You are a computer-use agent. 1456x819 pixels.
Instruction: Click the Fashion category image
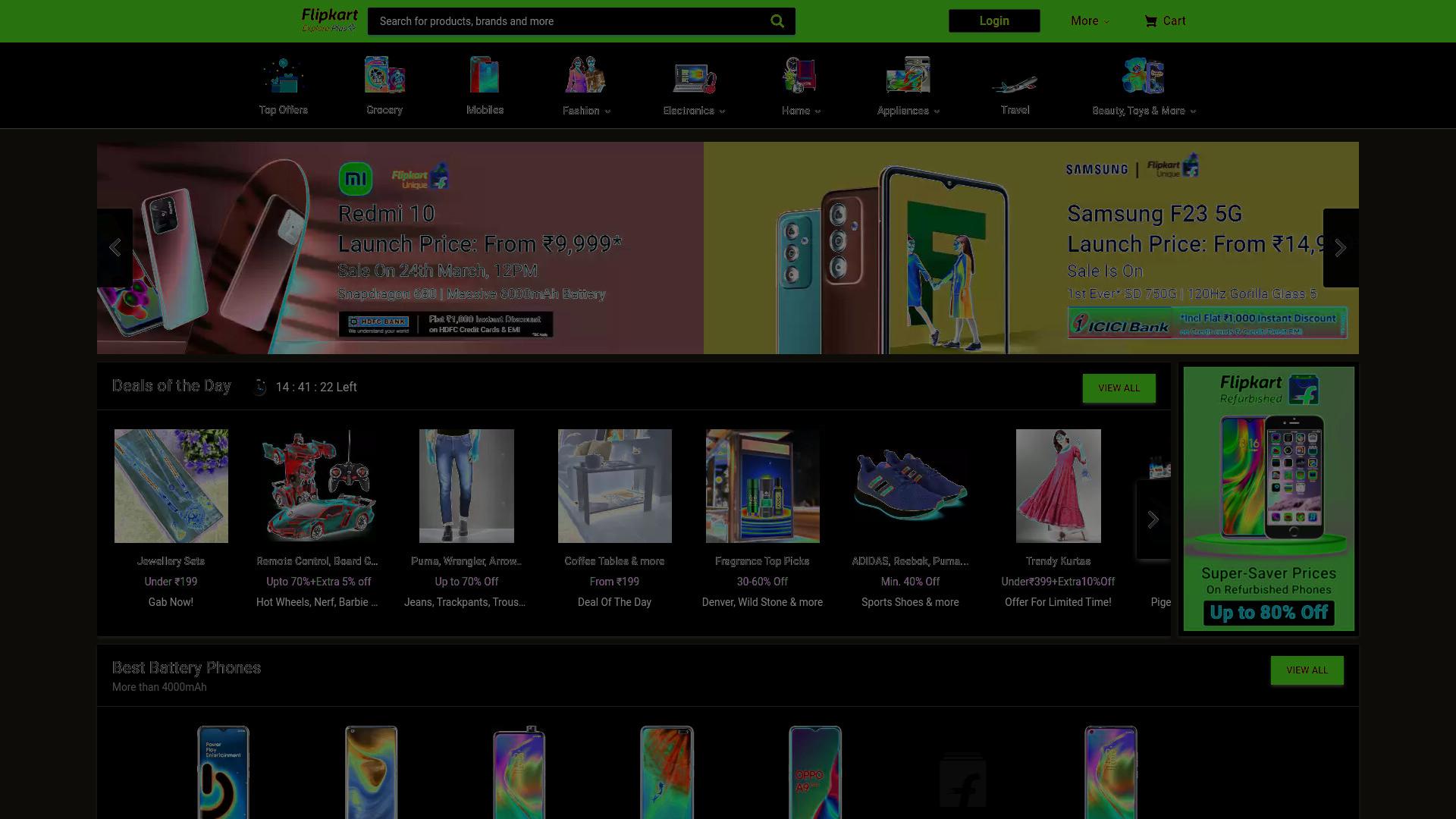(585, 76)
